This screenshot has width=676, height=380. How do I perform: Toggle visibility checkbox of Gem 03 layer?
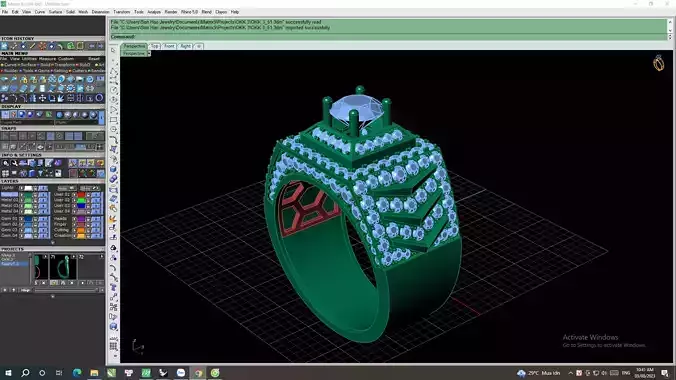(21, 230)
